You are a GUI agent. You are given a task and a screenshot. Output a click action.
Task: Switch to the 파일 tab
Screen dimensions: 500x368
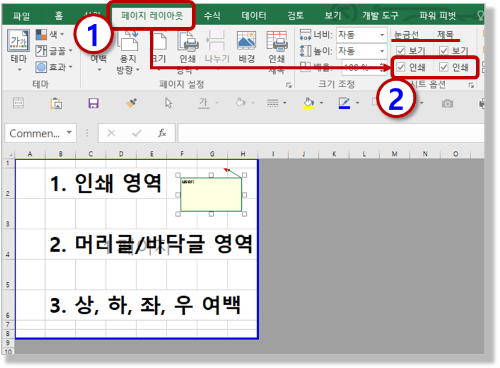pos(21,16)
